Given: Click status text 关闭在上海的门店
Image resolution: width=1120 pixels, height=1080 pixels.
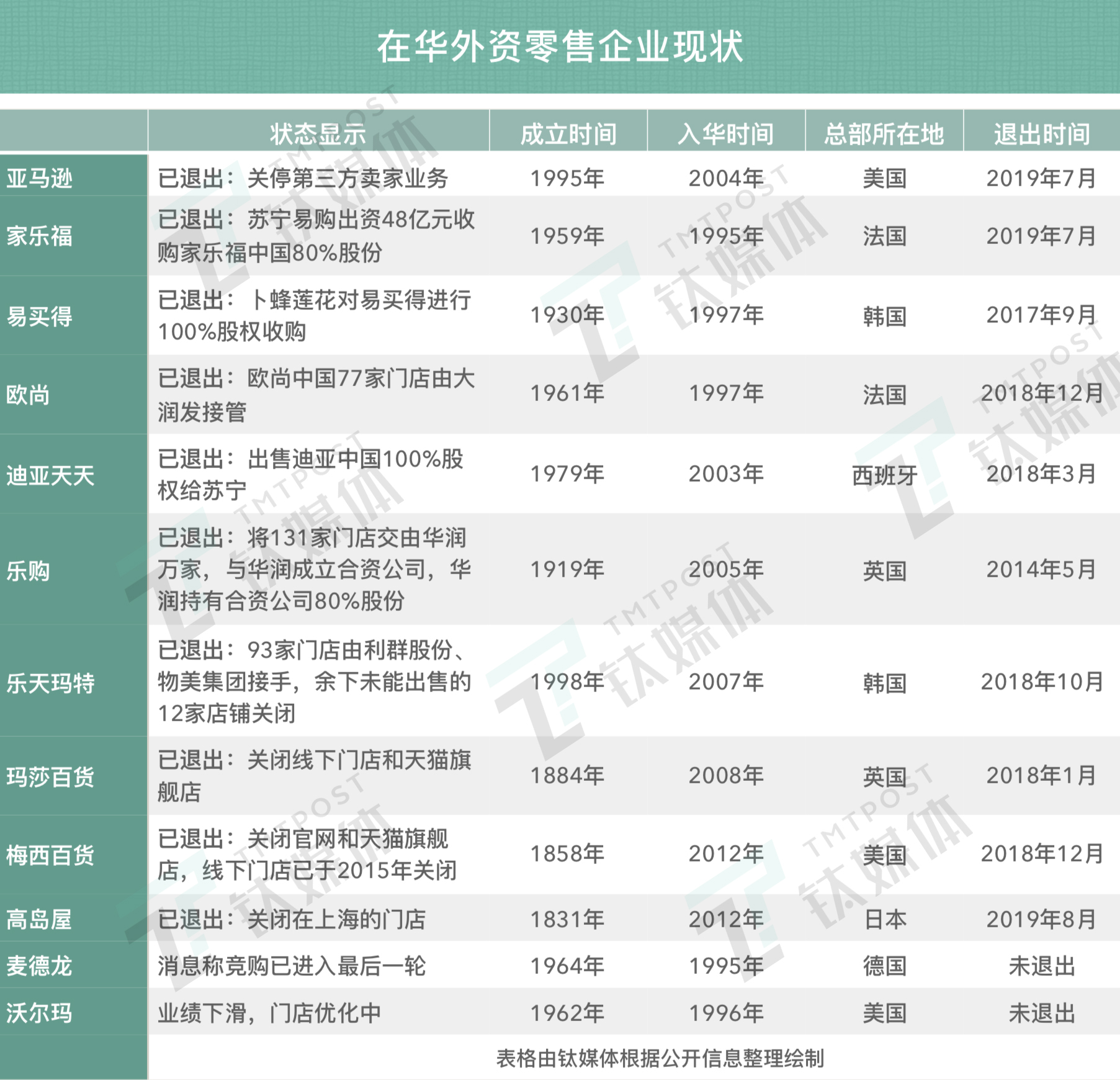Looking at the screenshot, I should coord(336,919).
